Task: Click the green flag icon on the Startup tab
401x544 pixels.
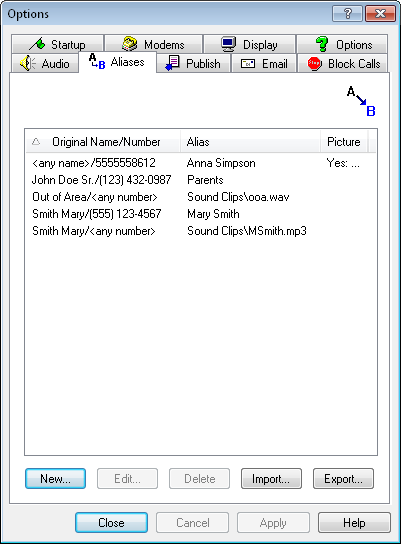Action: pos(37,44)
